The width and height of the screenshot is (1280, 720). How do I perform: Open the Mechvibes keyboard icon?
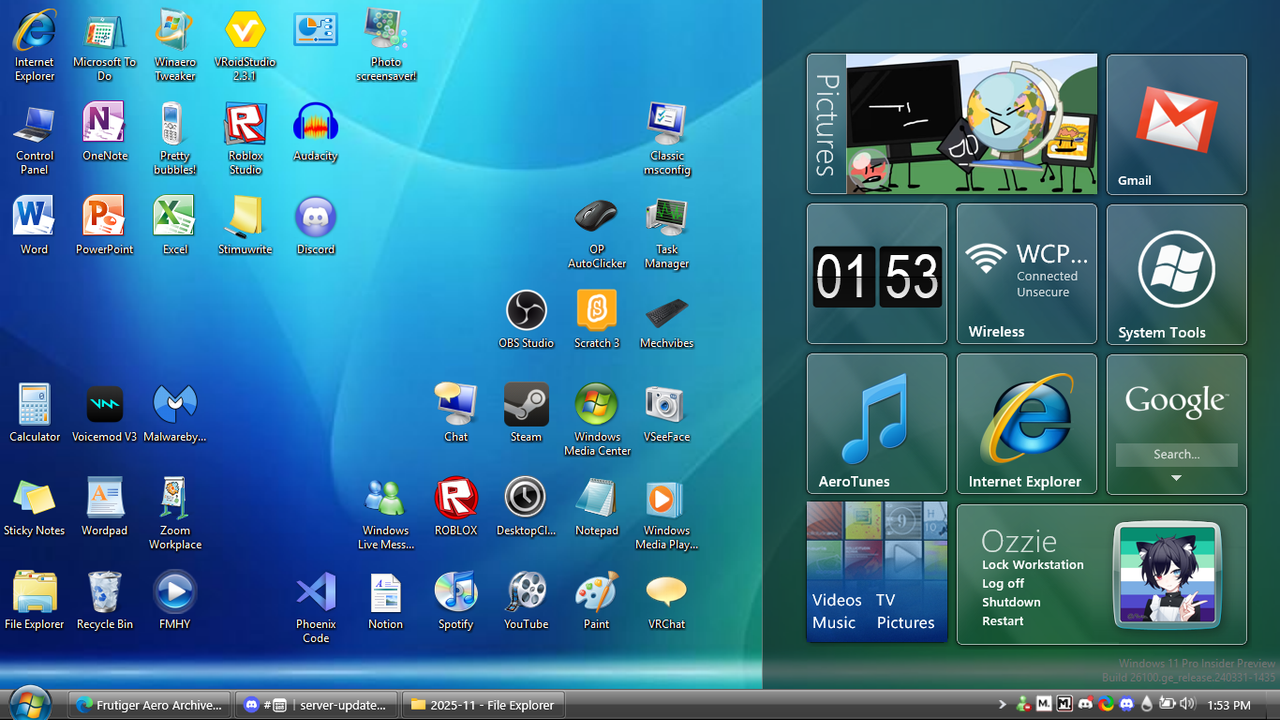pyautogui.click(x=667, y=319)
